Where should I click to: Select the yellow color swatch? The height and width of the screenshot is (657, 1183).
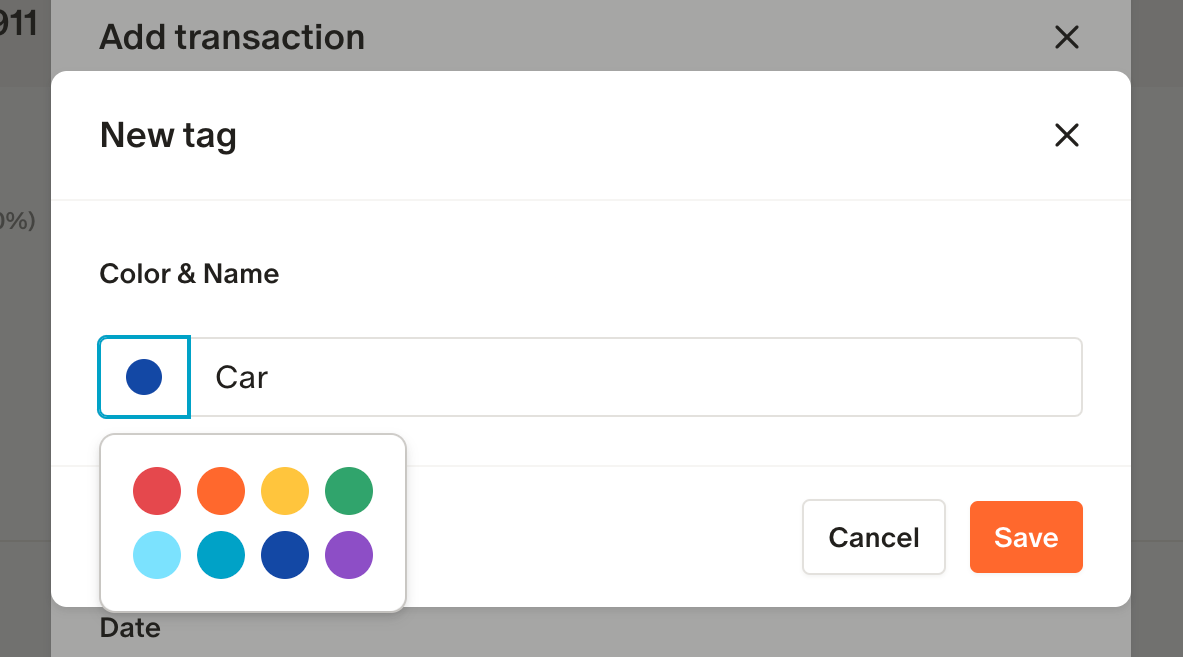[x=285, y=491]
